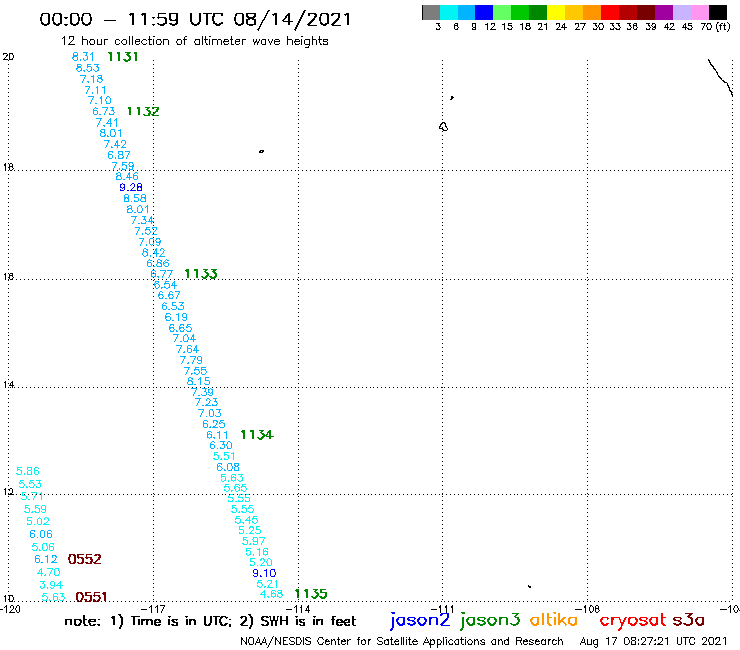Click the bright red color bar swatch
The image size is (740, 650).
(610, 12)
